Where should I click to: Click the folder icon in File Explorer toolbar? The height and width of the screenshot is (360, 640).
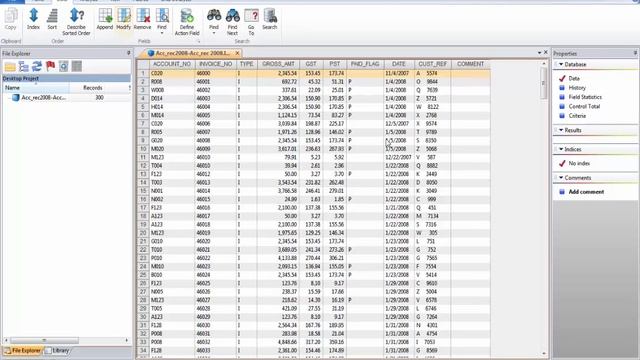click(10, 66)
